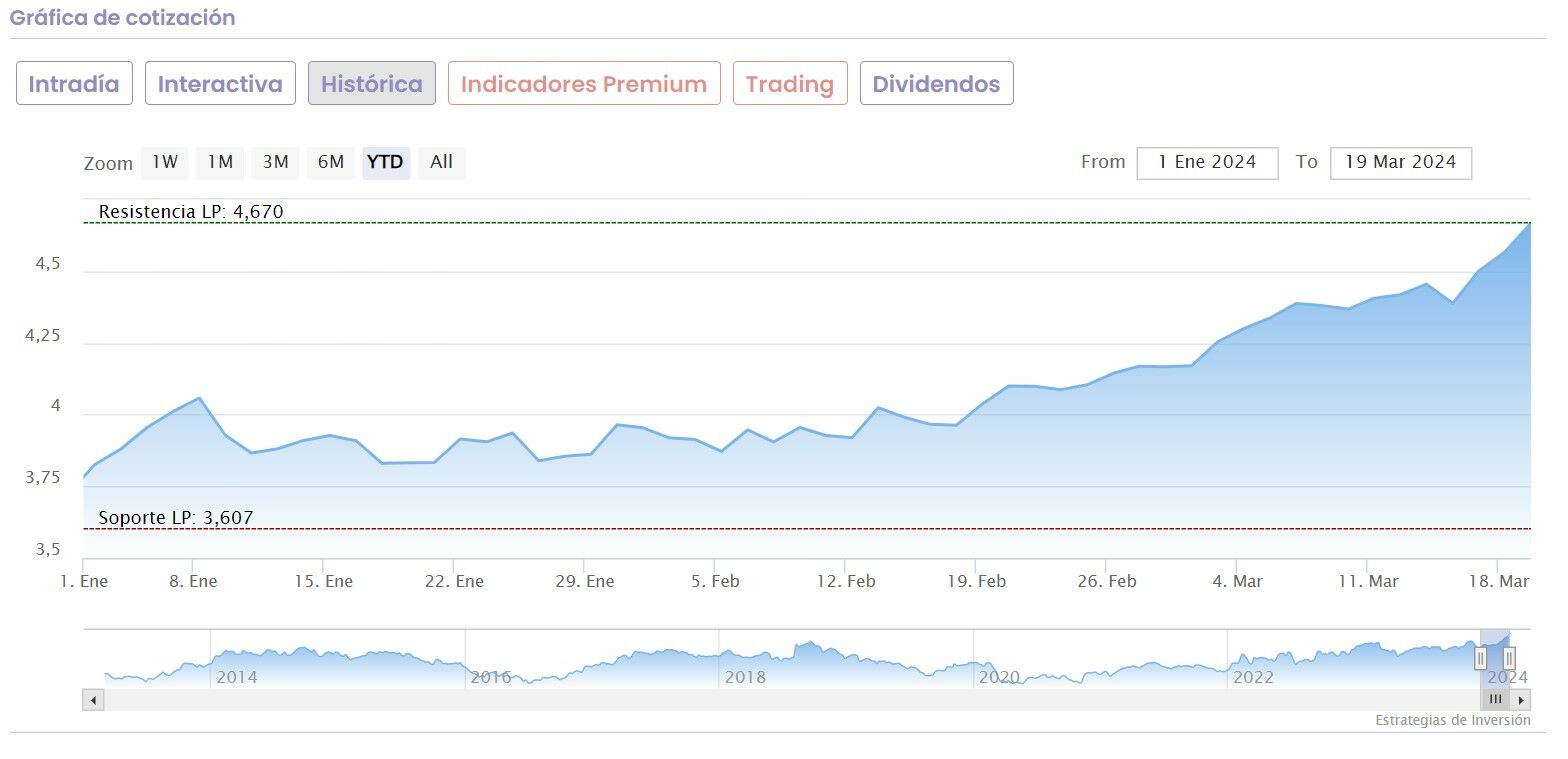This screenshot has width=1568, height=759.
Task: Click the left scroll arrow of the navigator
Action: pos(94,700)
